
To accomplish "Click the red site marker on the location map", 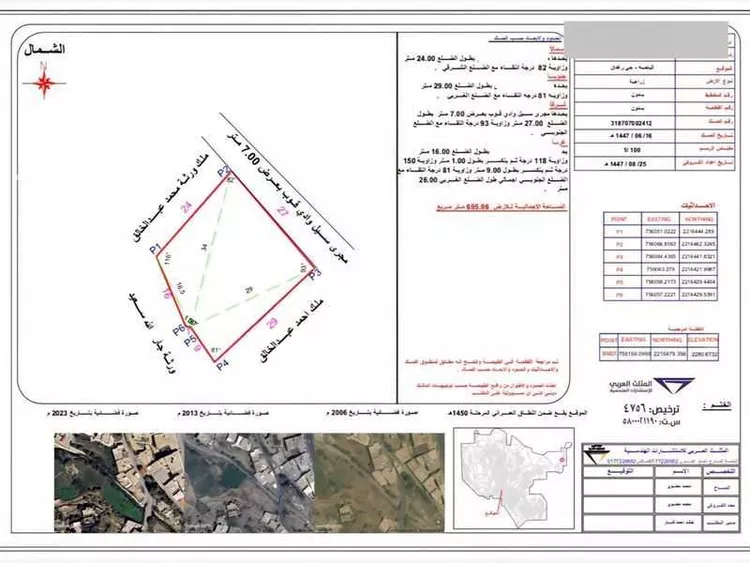I will [x=562, y=460].
